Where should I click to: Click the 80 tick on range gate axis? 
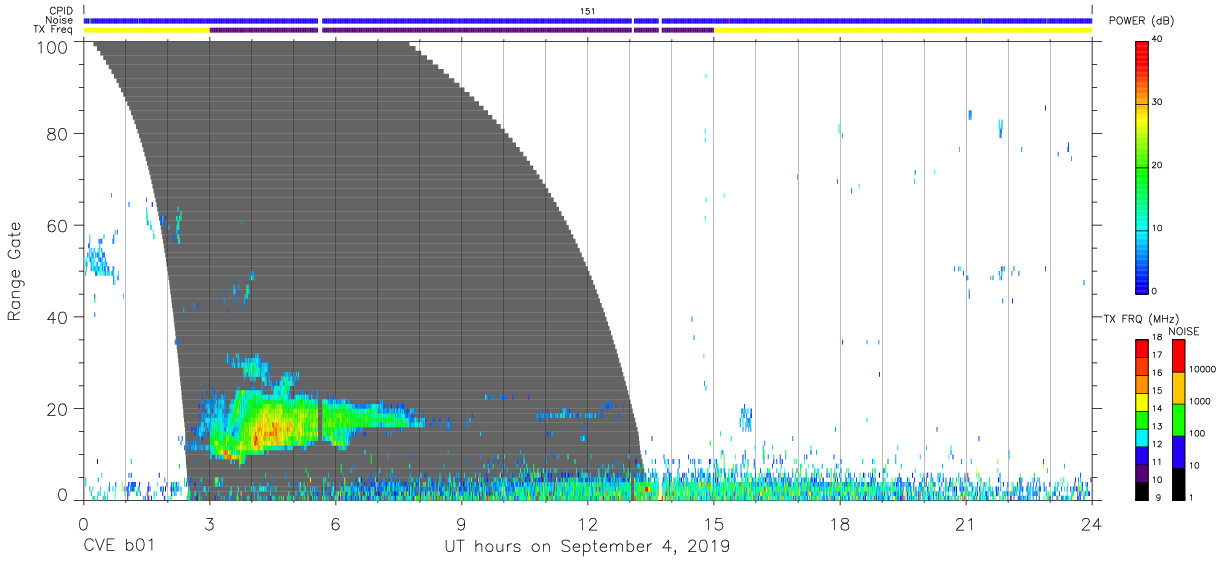tap(58, 134)
